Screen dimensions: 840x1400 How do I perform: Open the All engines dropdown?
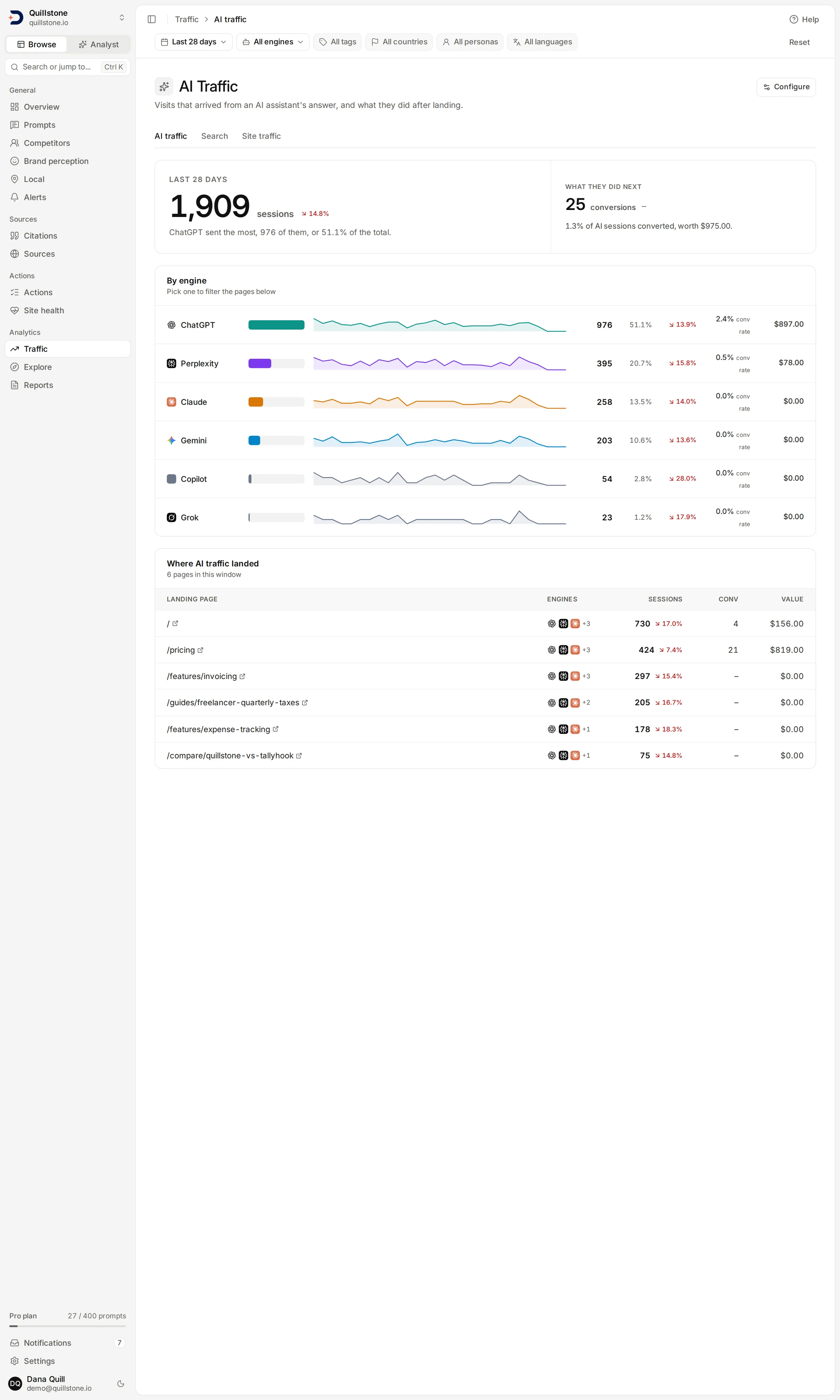coord(273,42)
